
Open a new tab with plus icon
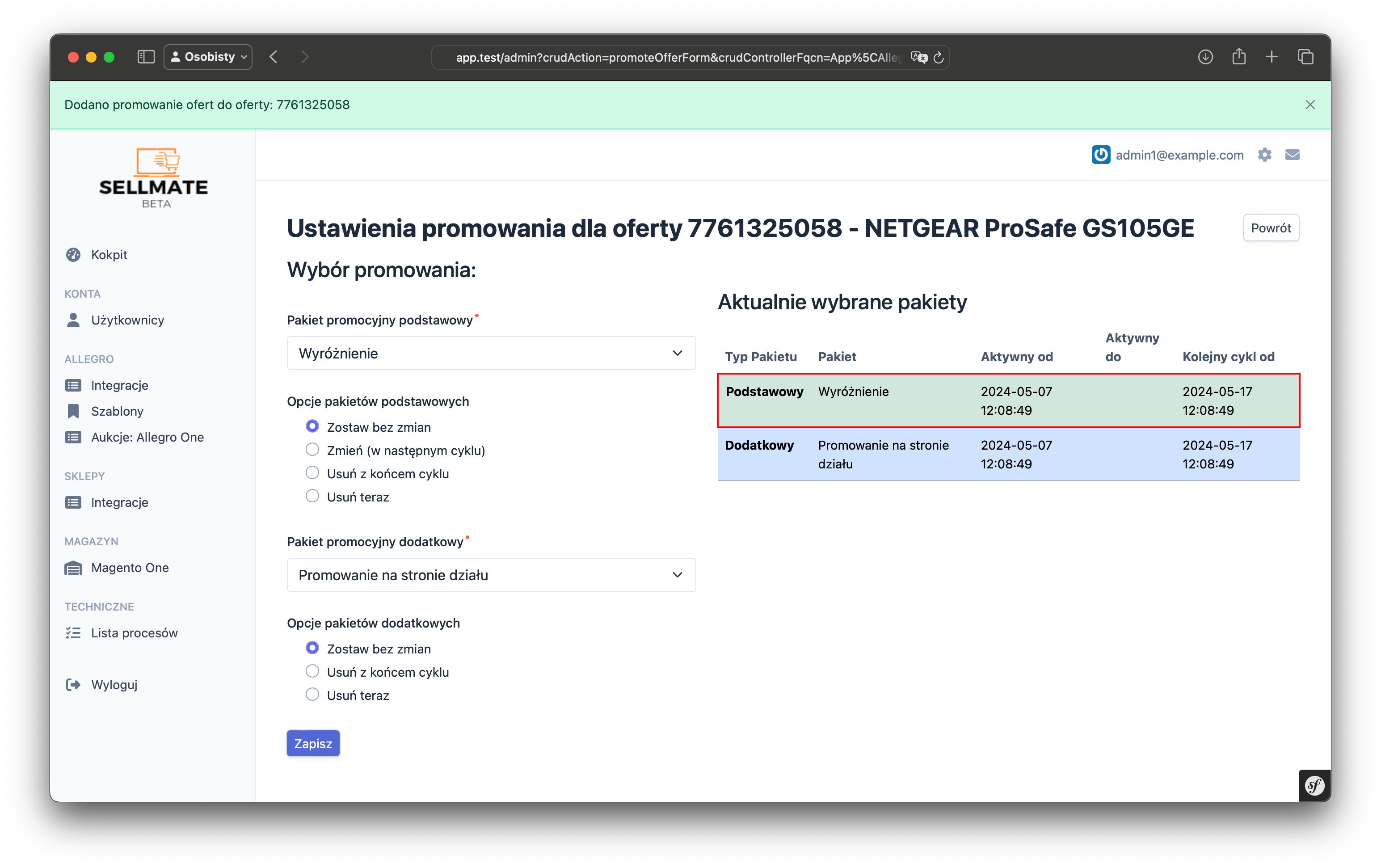coord(1272,57)
